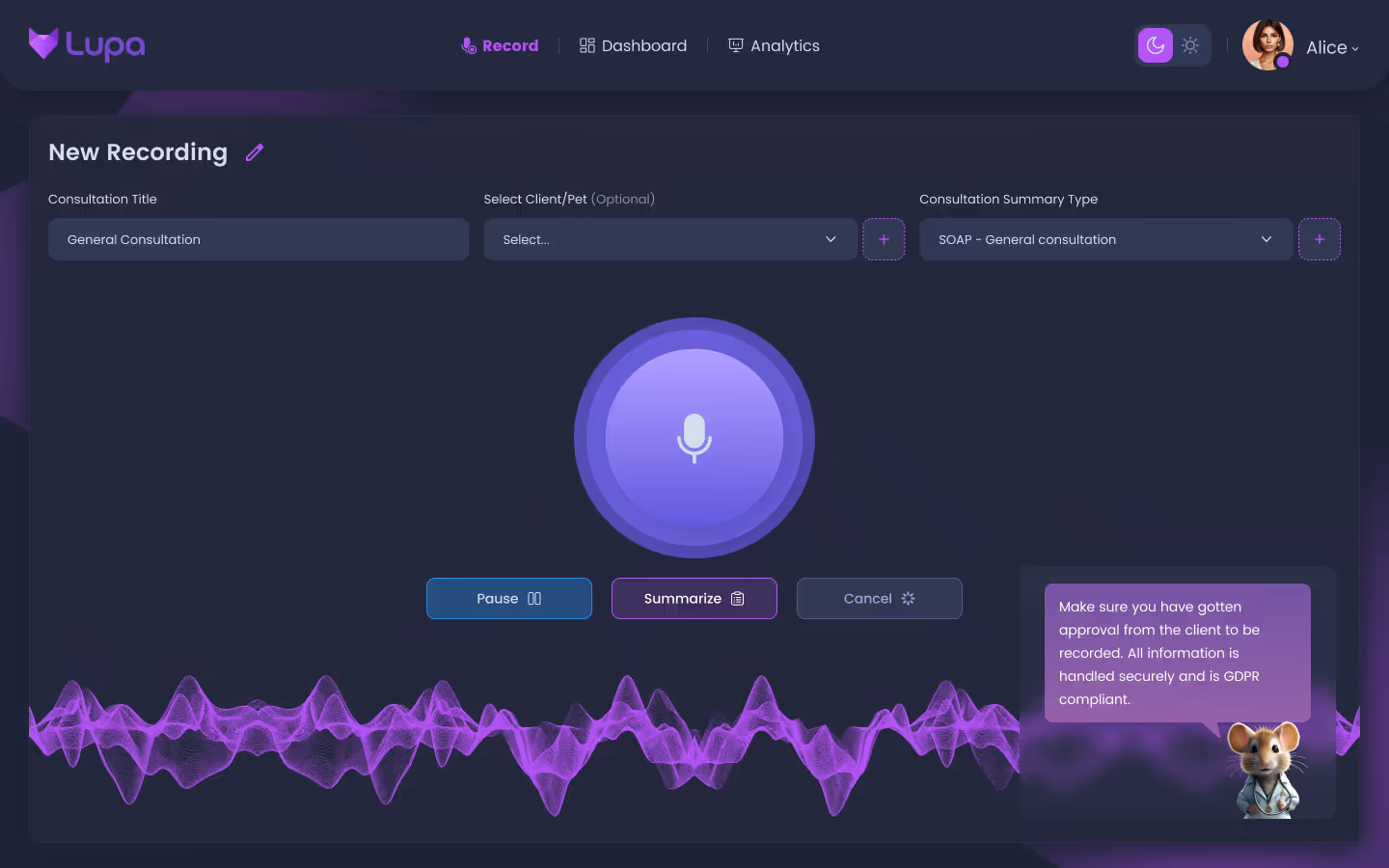Screen dimensions: 1389x868
Task: Open the Analytics tab
Action: coord(774,45)
